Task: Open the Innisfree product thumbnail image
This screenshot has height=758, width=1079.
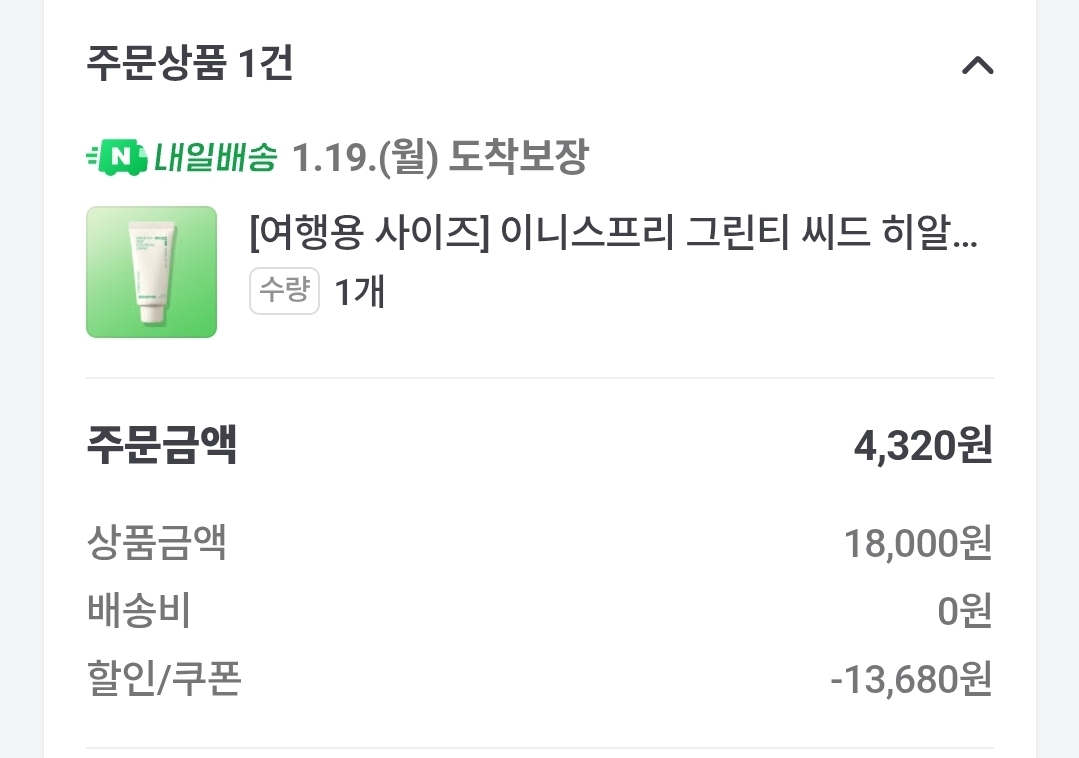Action: click(x=151, y=272)
